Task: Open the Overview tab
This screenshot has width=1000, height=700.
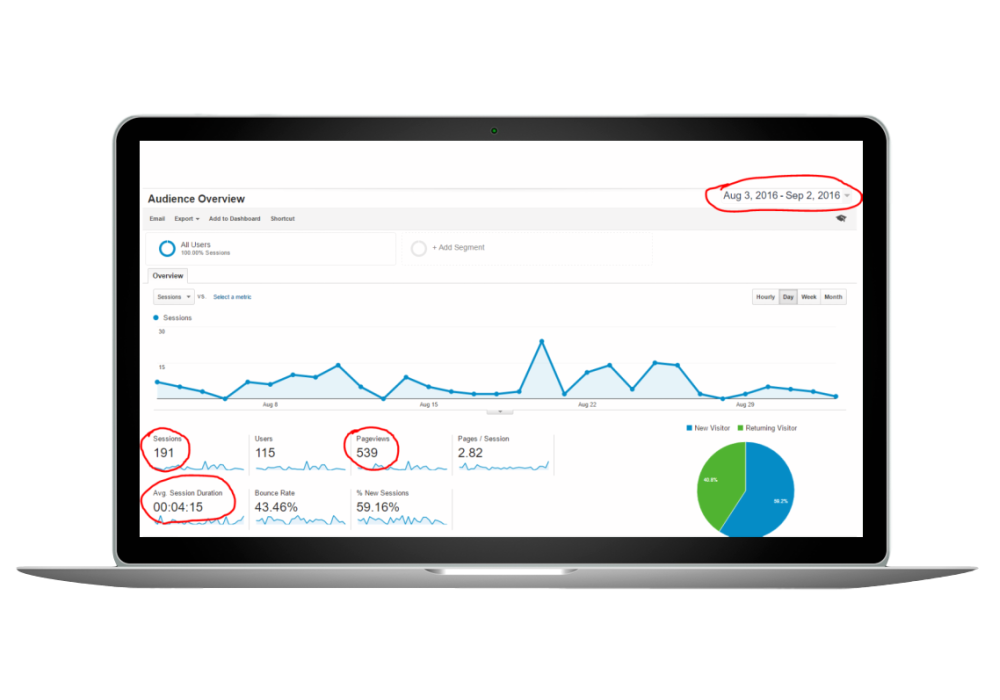Action: tap(168, 275)
